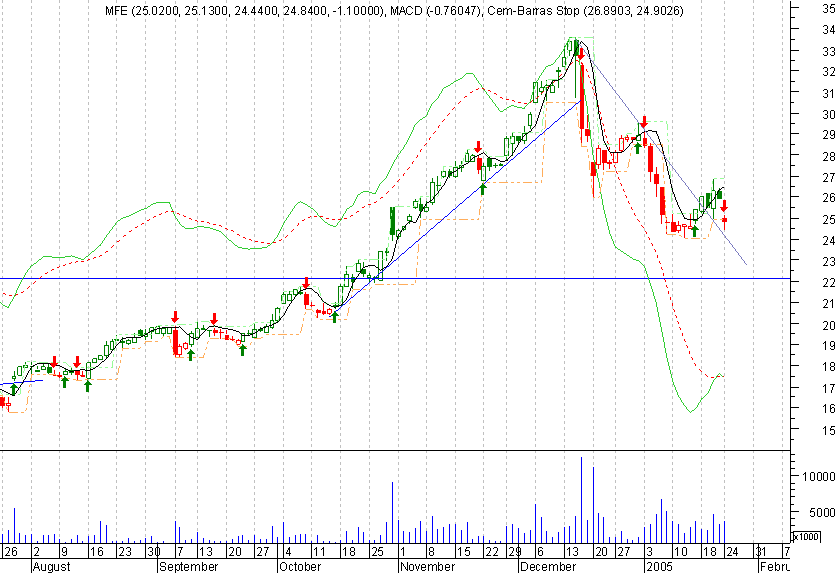Screen dimensions: 839x573
Task: Click price axis label 23
Action: coord(829,262)
